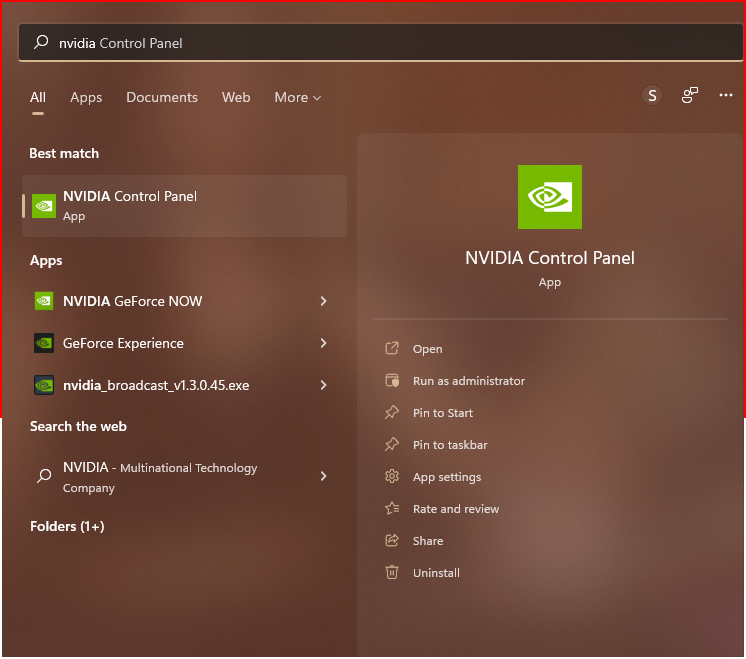This screenshot has height=659, width=746.
Task: Switch to the Documents tab
Action: point(162,98)
